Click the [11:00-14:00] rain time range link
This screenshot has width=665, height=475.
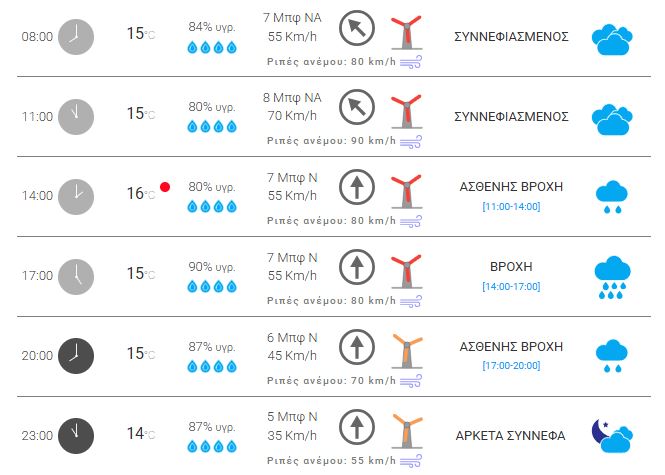[510, 206]
